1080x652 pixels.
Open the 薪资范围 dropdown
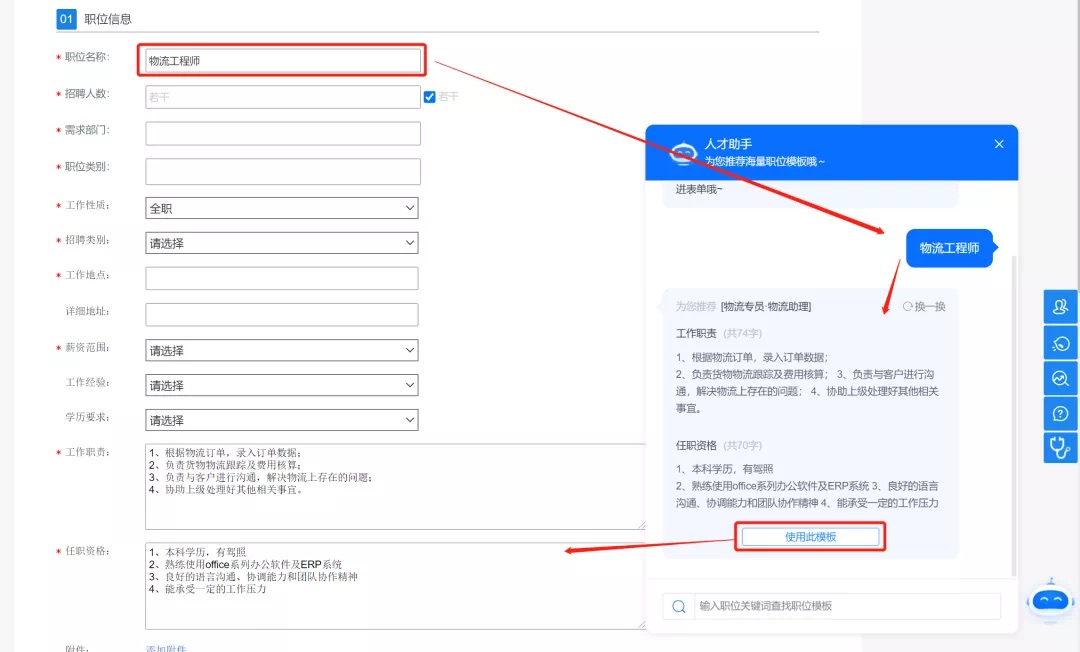[x=282, y=350]
